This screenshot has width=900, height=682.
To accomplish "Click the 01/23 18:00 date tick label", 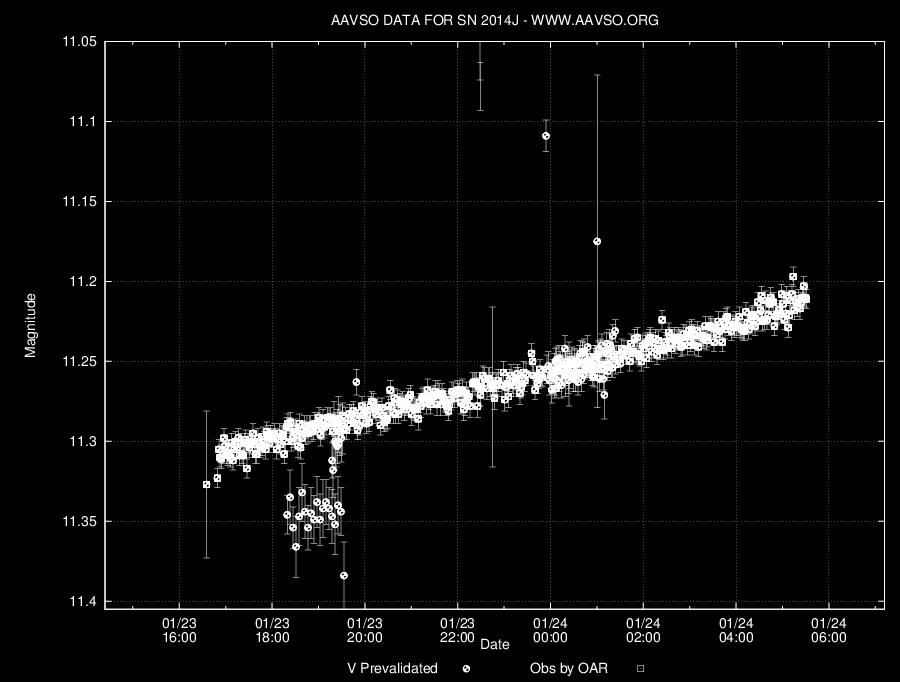I will pos(272,630).
